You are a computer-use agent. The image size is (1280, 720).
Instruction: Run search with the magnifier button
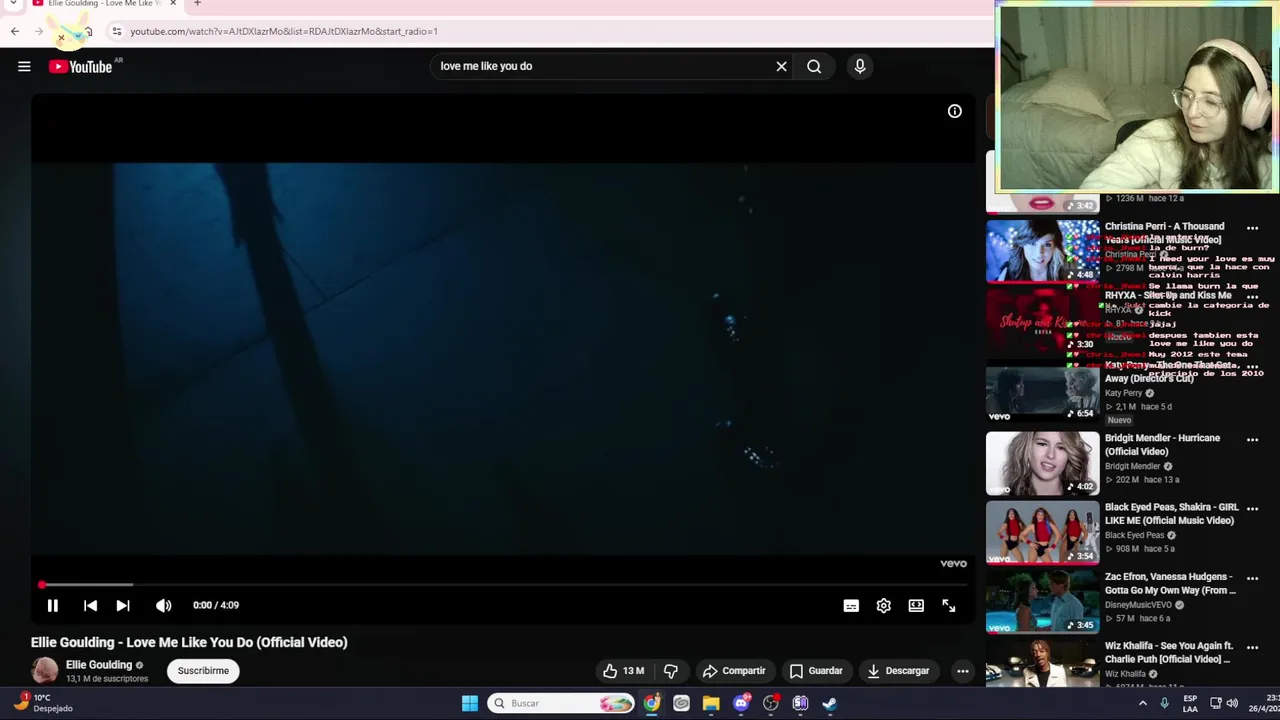pos(814,66)
